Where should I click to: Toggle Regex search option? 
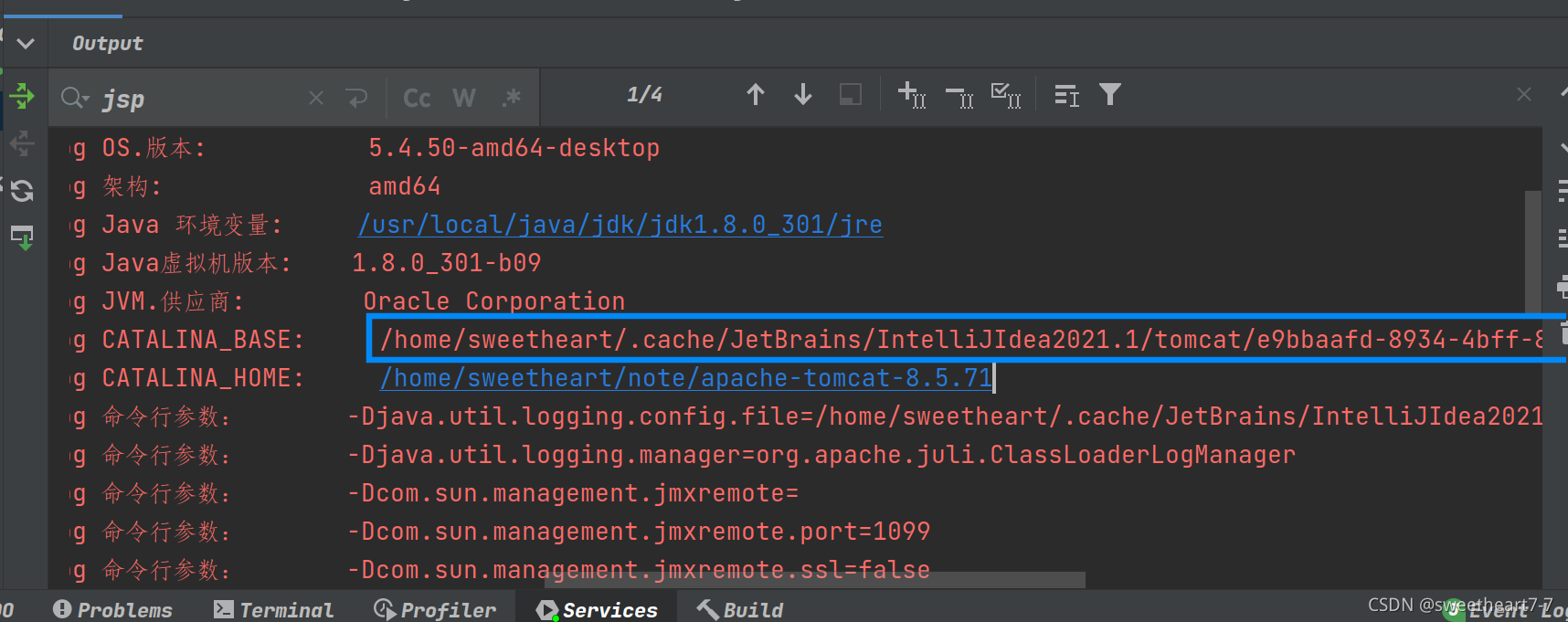(512, 97)
